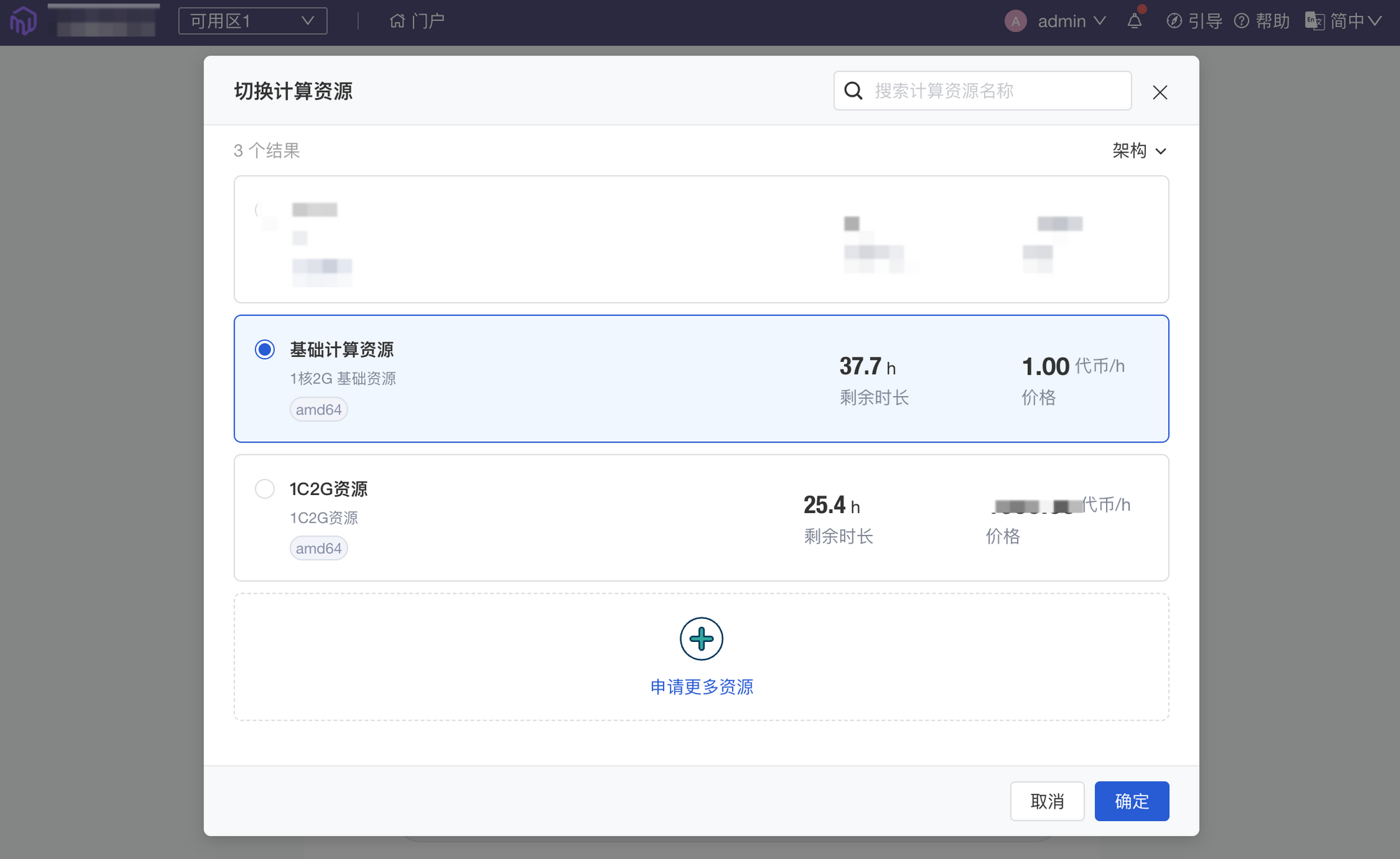Click the language translate icon

point(1314,21)
